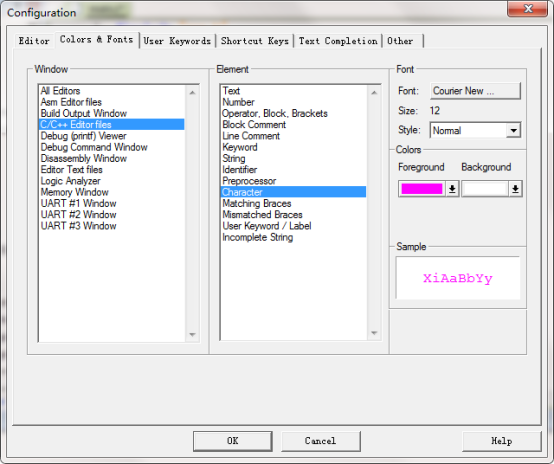
Task: Click the Element list scroll down arrow
Action: tap(374, 333)
